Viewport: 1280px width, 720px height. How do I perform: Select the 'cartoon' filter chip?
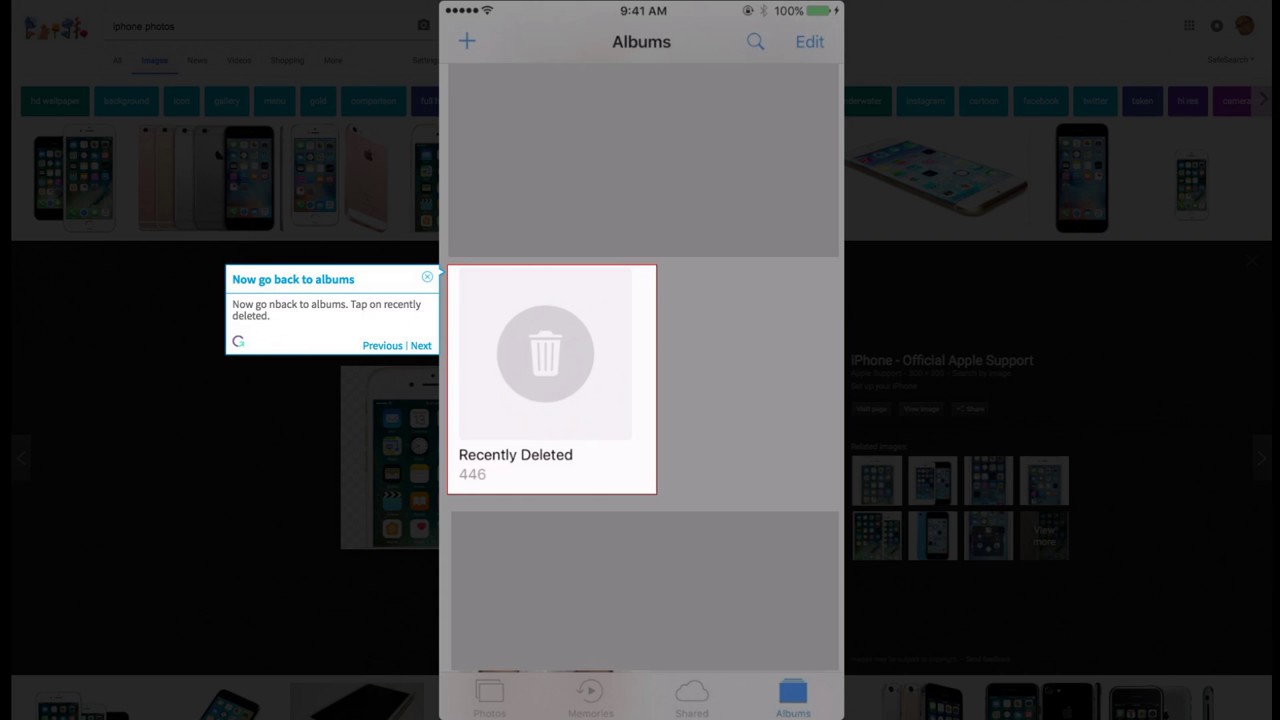(984, 101)
